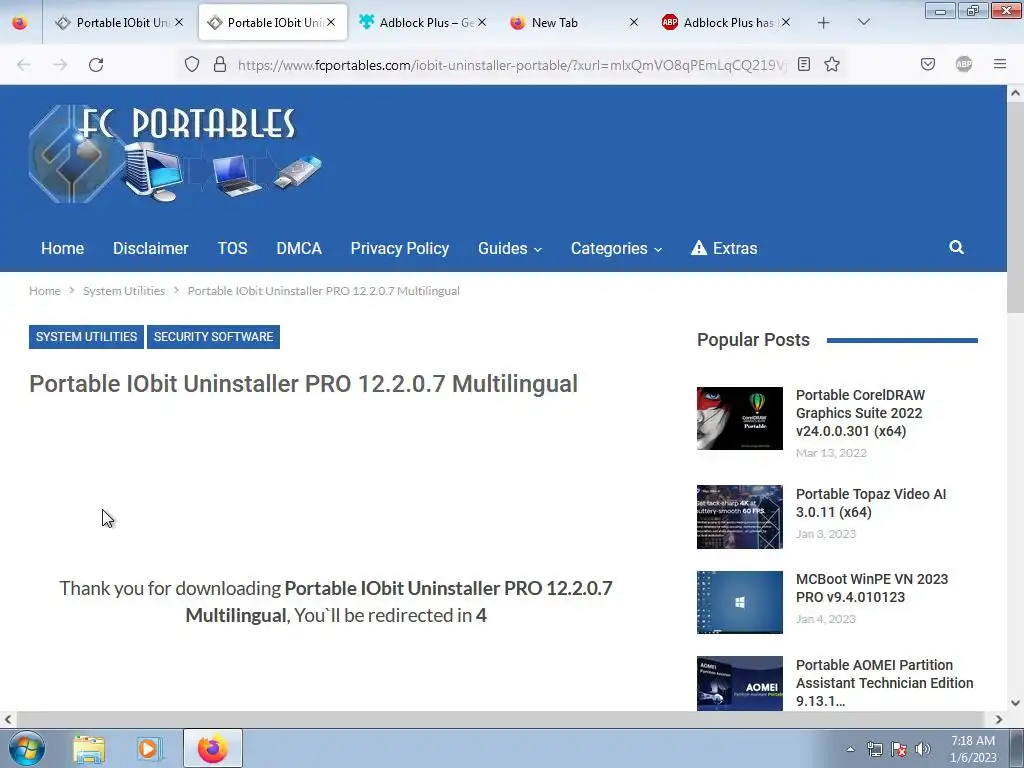Click vertical scrollbar down arrow
1024x768 pixels.
1015,703
